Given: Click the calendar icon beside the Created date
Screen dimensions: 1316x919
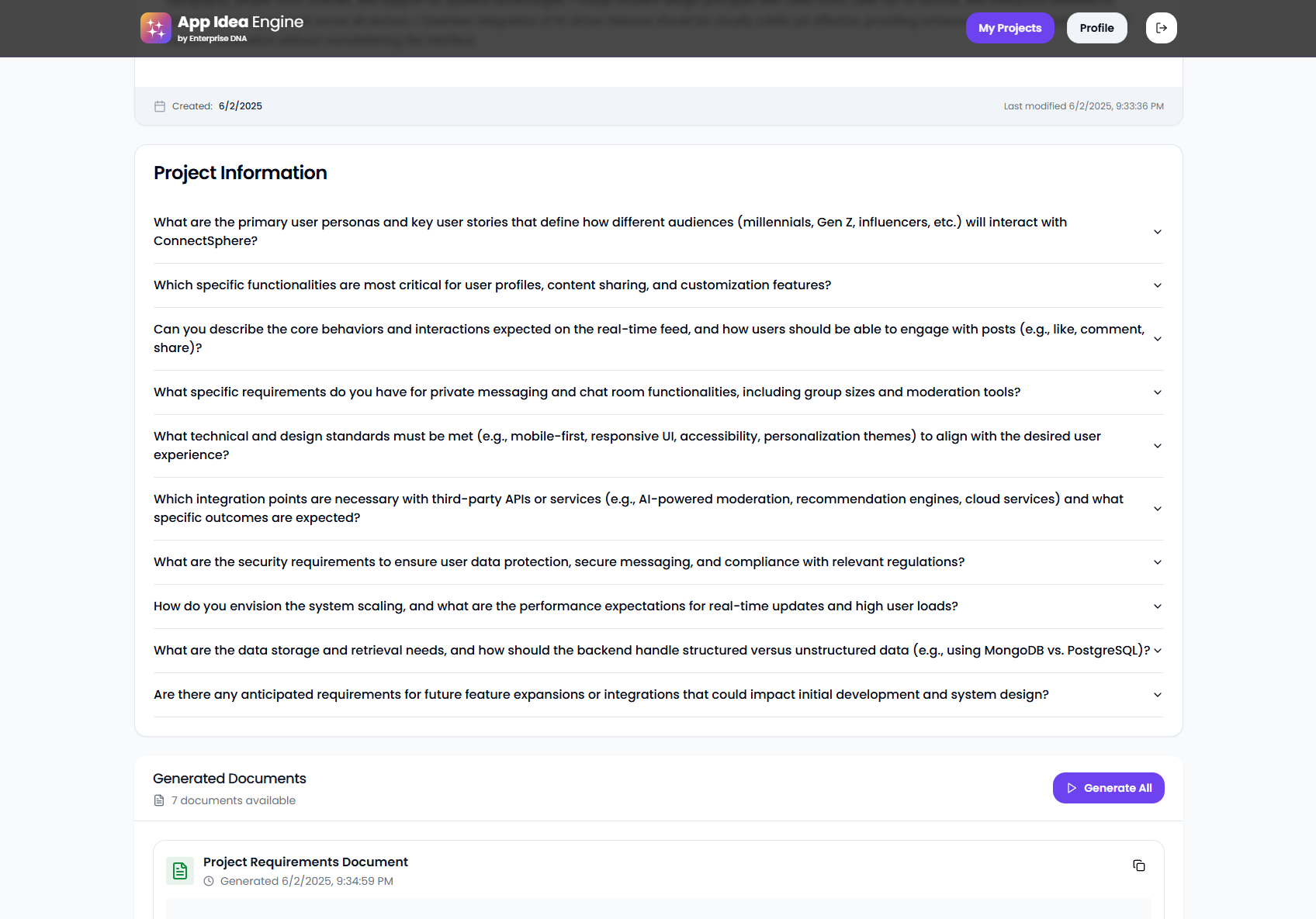Looking at the screenshot, I should (159, 105).
